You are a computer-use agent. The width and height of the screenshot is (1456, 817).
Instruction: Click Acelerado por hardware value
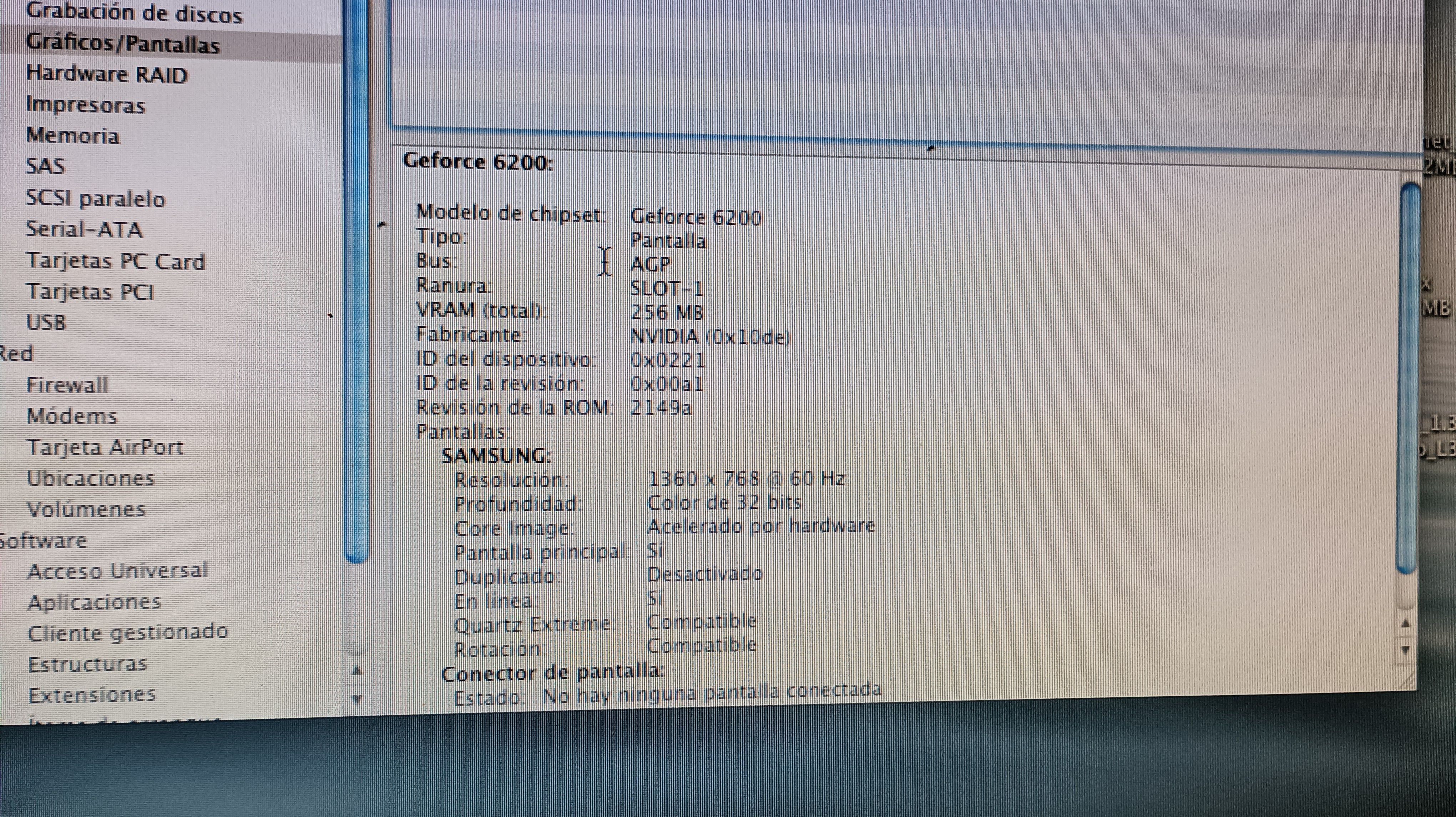click(x=761, y=526)
